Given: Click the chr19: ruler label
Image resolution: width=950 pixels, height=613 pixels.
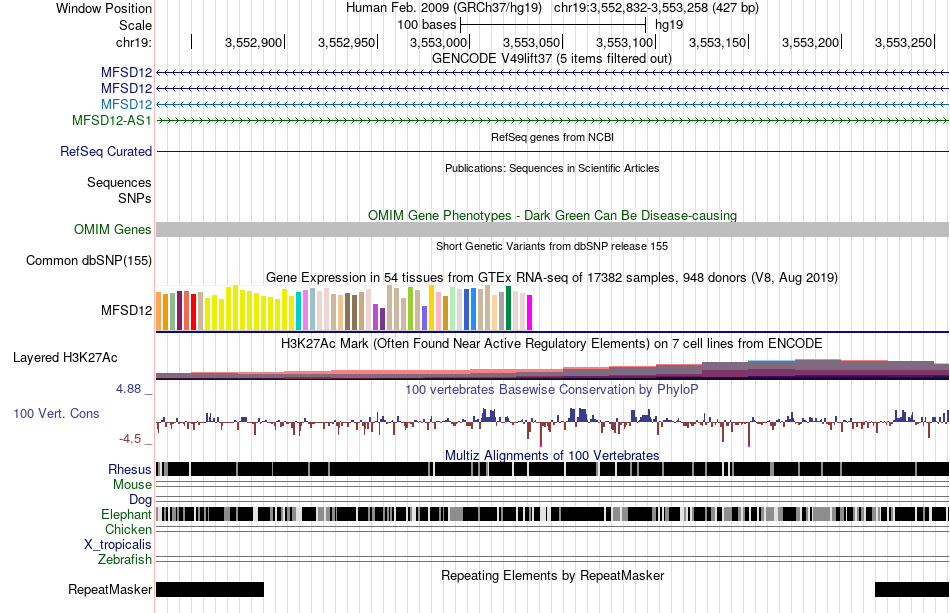Looking at the screenshot, I should pyautogui.click(x=133, y=42).
